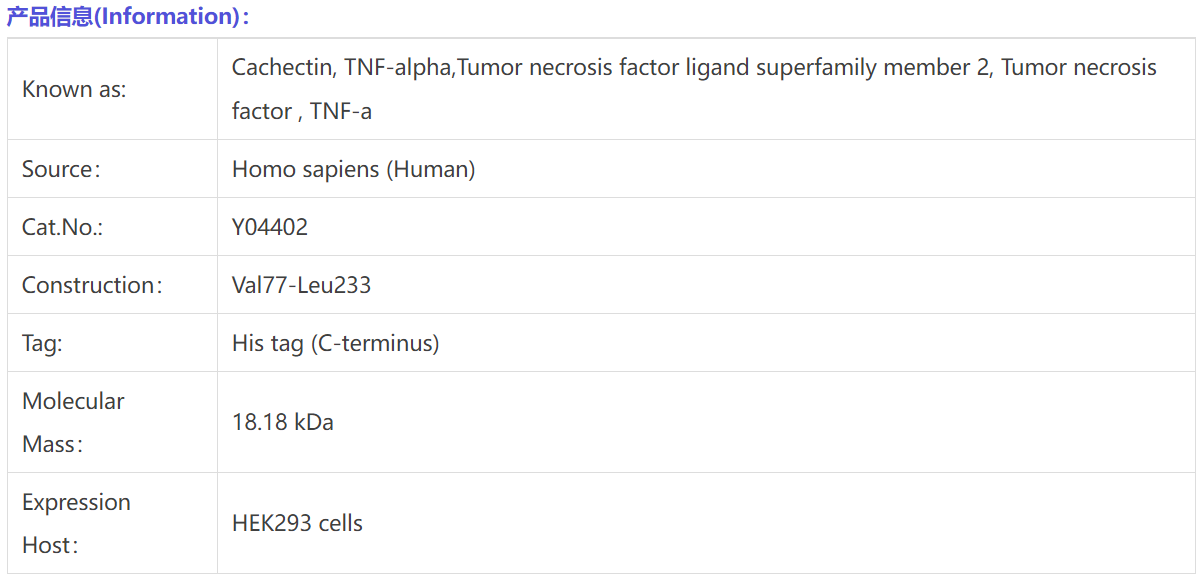The width and height of the screenshot is (1202, 579).
Task: Click the "TNF-a" alias text
Action: click(x=341, y=111)
